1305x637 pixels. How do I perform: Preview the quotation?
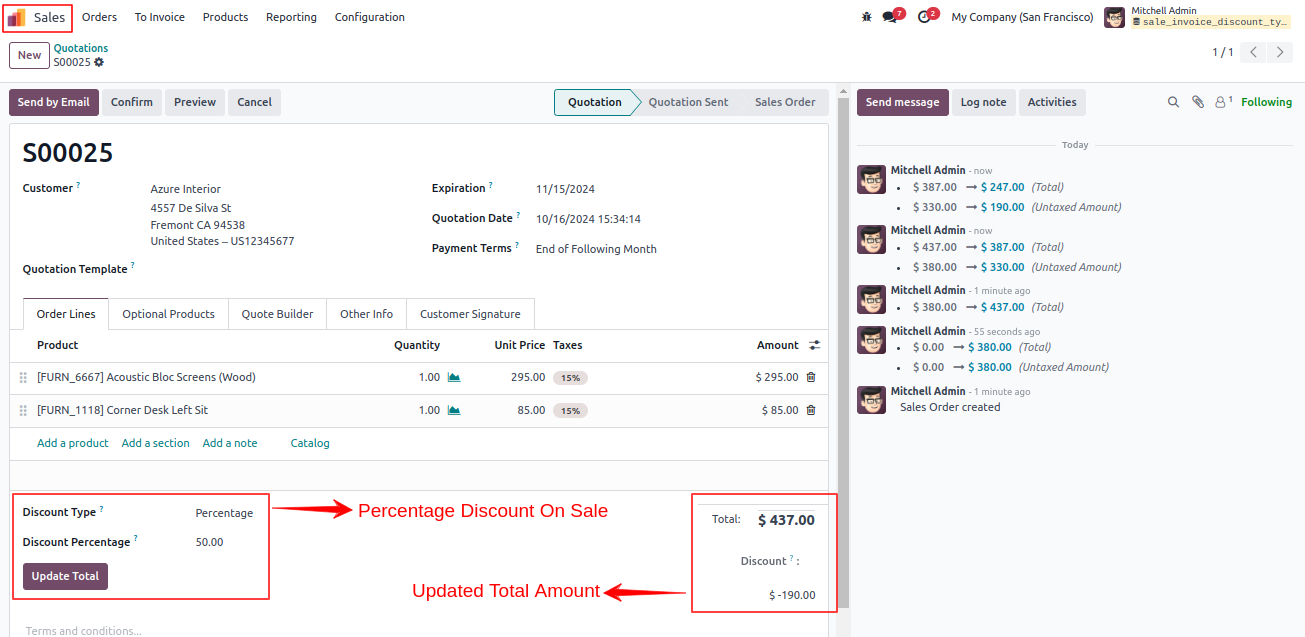pos(195,102)
